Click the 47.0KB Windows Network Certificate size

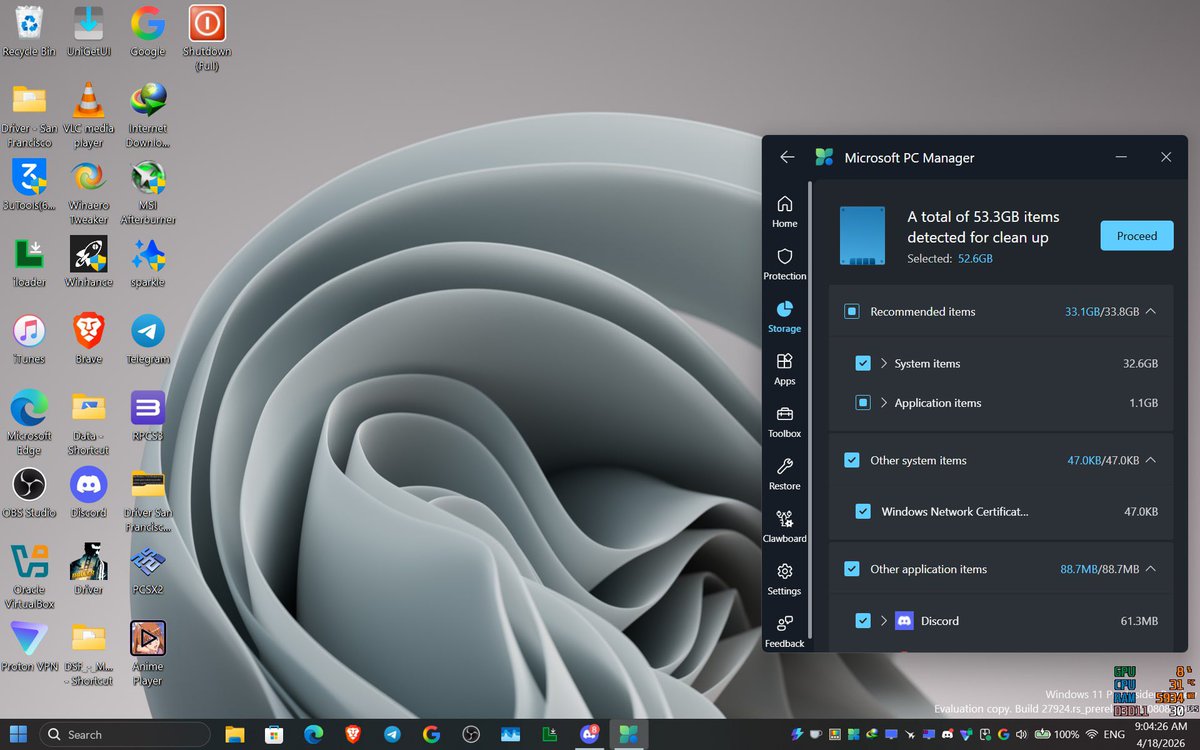pos(1142,512)
